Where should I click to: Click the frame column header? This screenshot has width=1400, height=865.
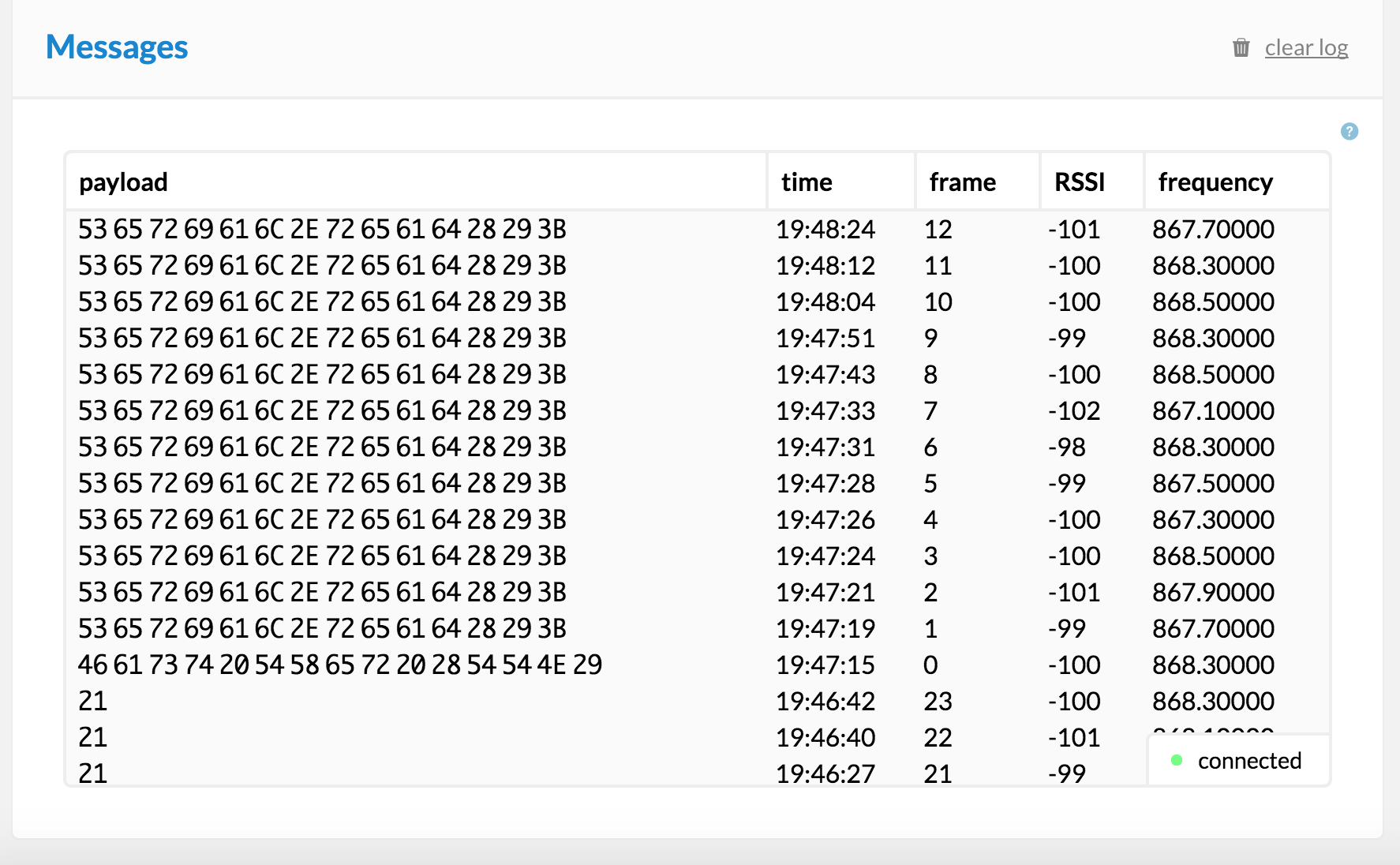(962, 182)
